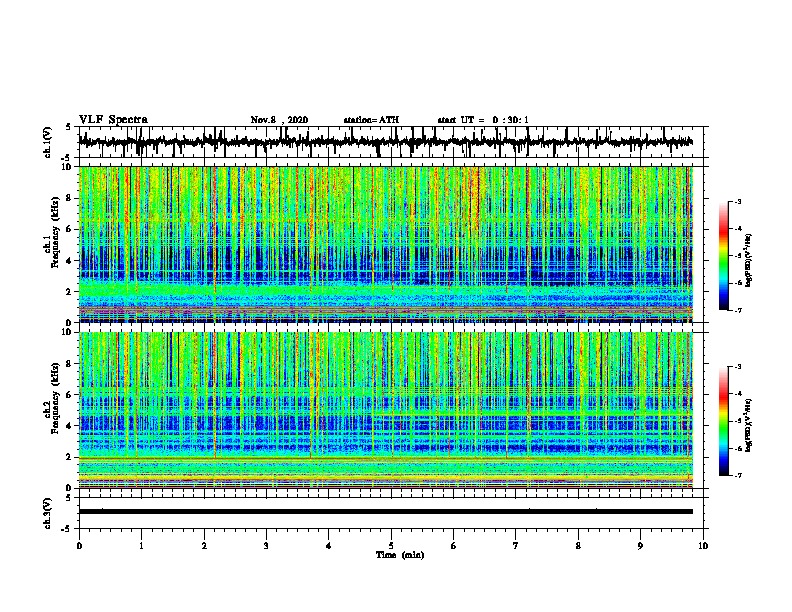Click the "-3" label on ch.2 colorbar
Image resolution: width=792 pixels, height=612 pixels.
click(x=737, y=367)
